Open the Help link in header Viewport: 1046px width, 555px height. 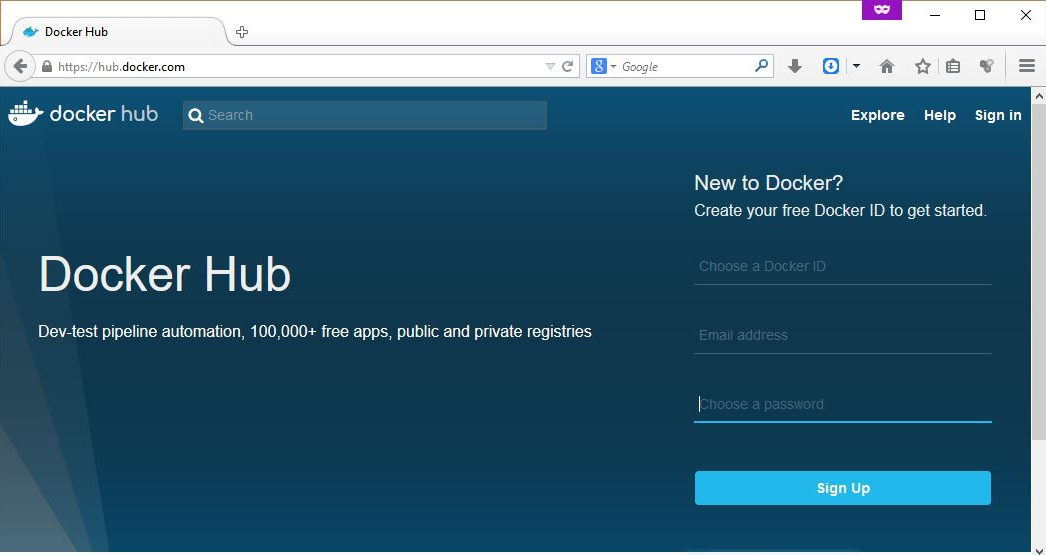click(939, 115)
